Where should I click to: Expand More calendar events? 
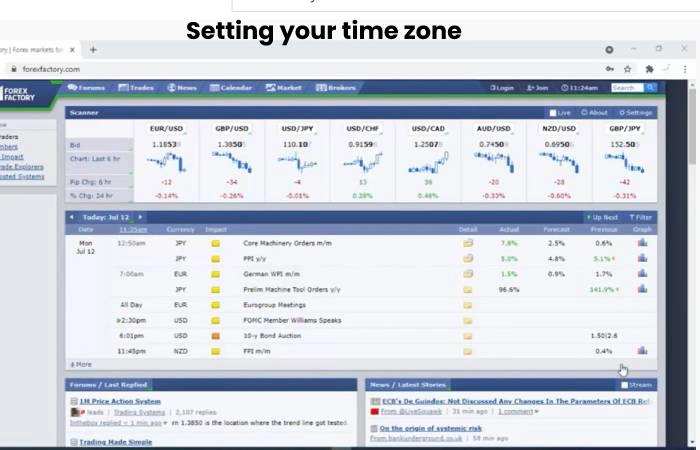pos(81,365)
